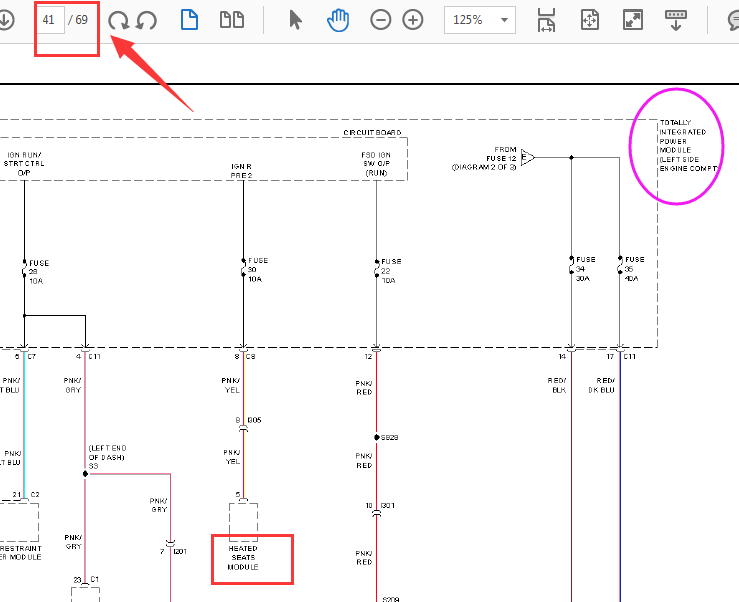Switch to single page view
Image resolution: width=739 pixels, height=602 pixels.
coord(189,20)
